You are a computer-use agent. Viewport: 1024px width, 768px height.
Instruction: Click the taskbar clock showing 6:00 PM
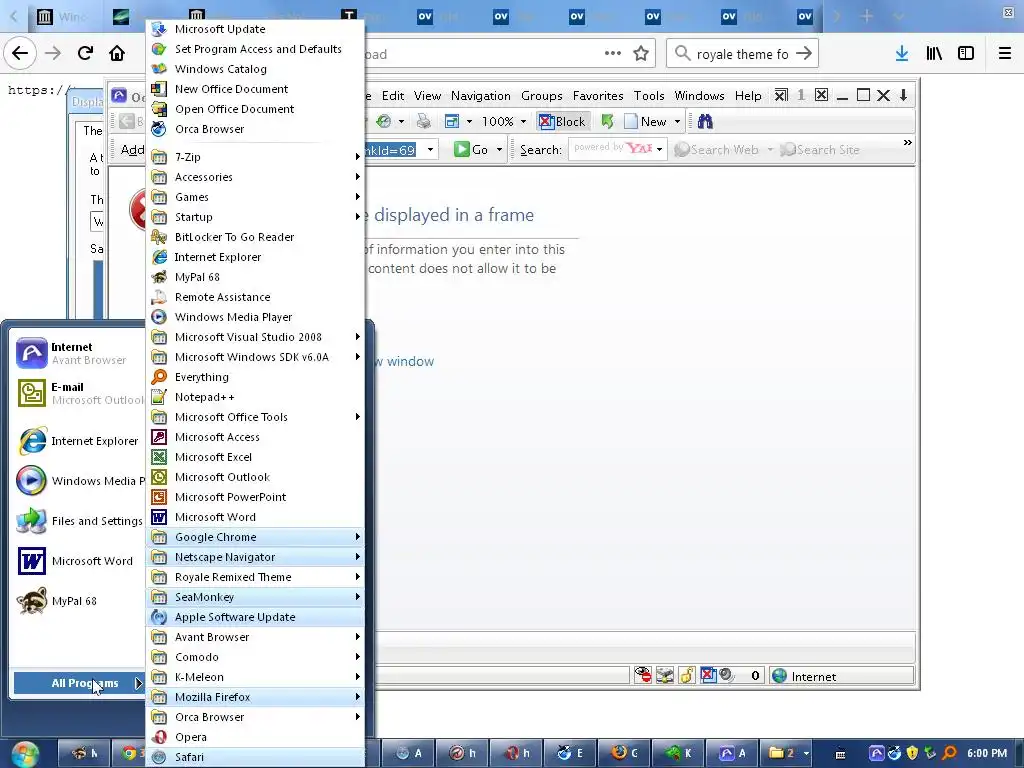click(x=987, y=753)
